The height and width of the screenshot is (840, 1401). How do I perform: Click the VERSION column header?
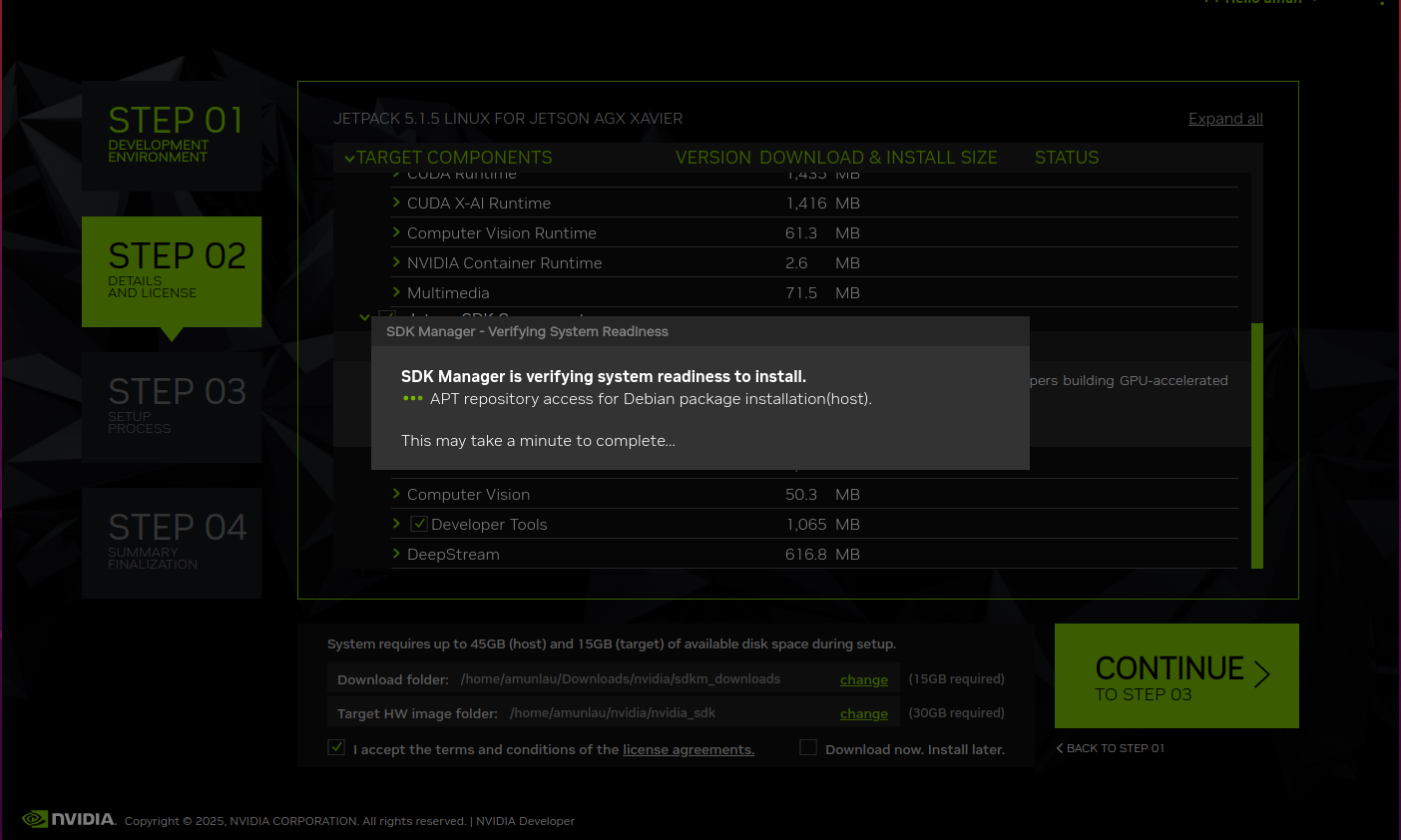click(x=713, y=158)
